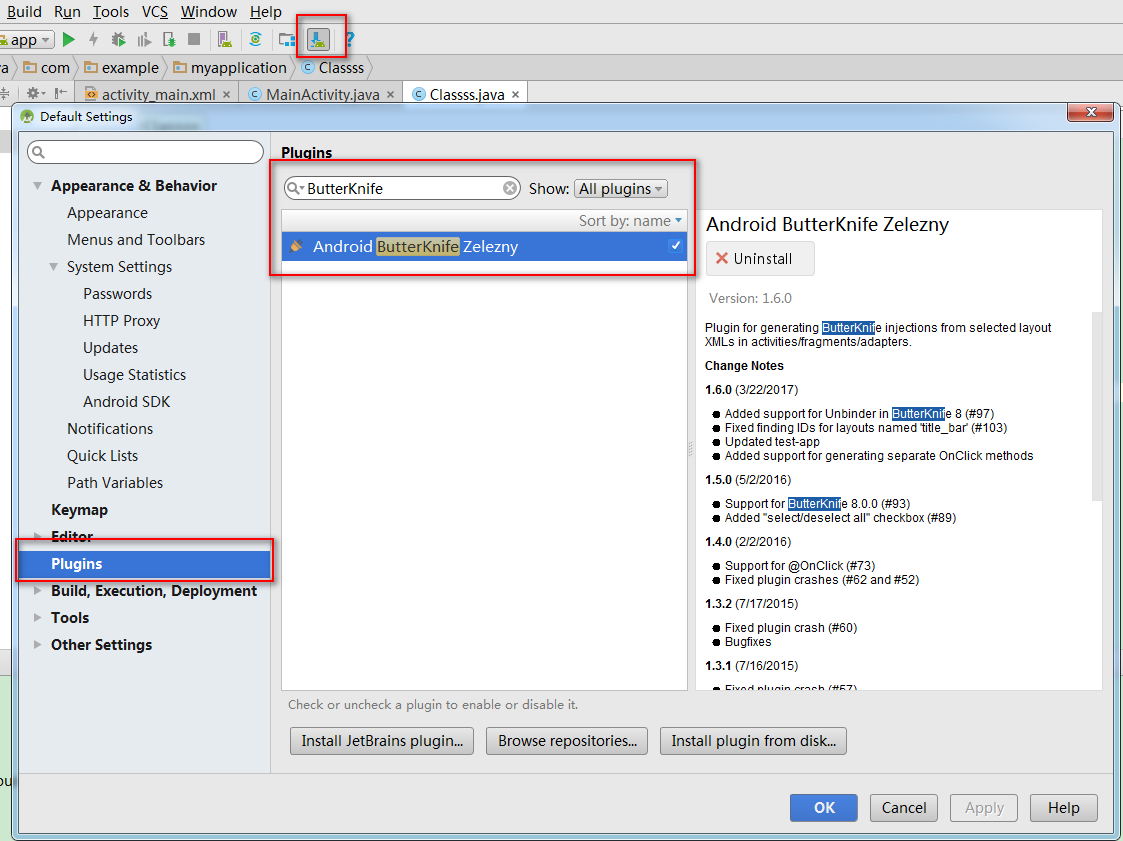Click the Android ButterKnife Zelezny plugin icon
1123x841 pixels.
pos(297,246)
